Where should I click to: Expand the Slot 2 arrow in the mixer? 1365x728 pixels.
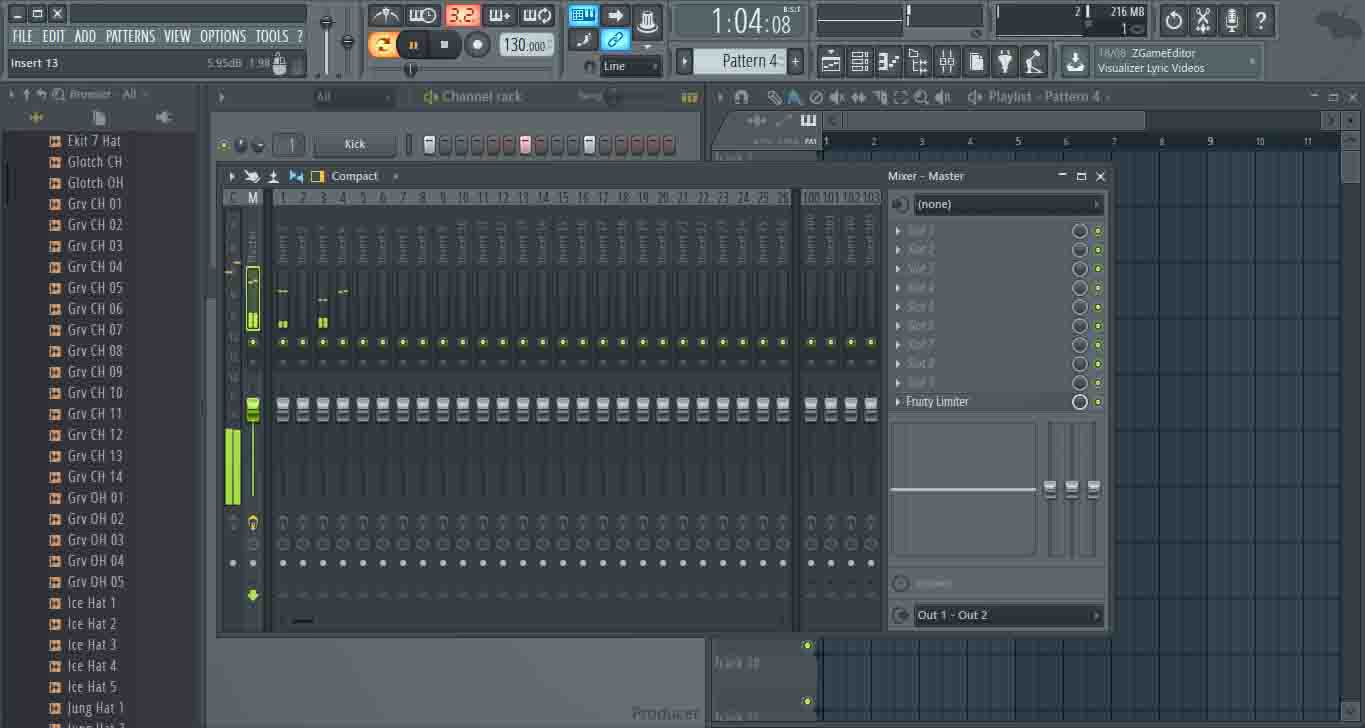(897, 250)
